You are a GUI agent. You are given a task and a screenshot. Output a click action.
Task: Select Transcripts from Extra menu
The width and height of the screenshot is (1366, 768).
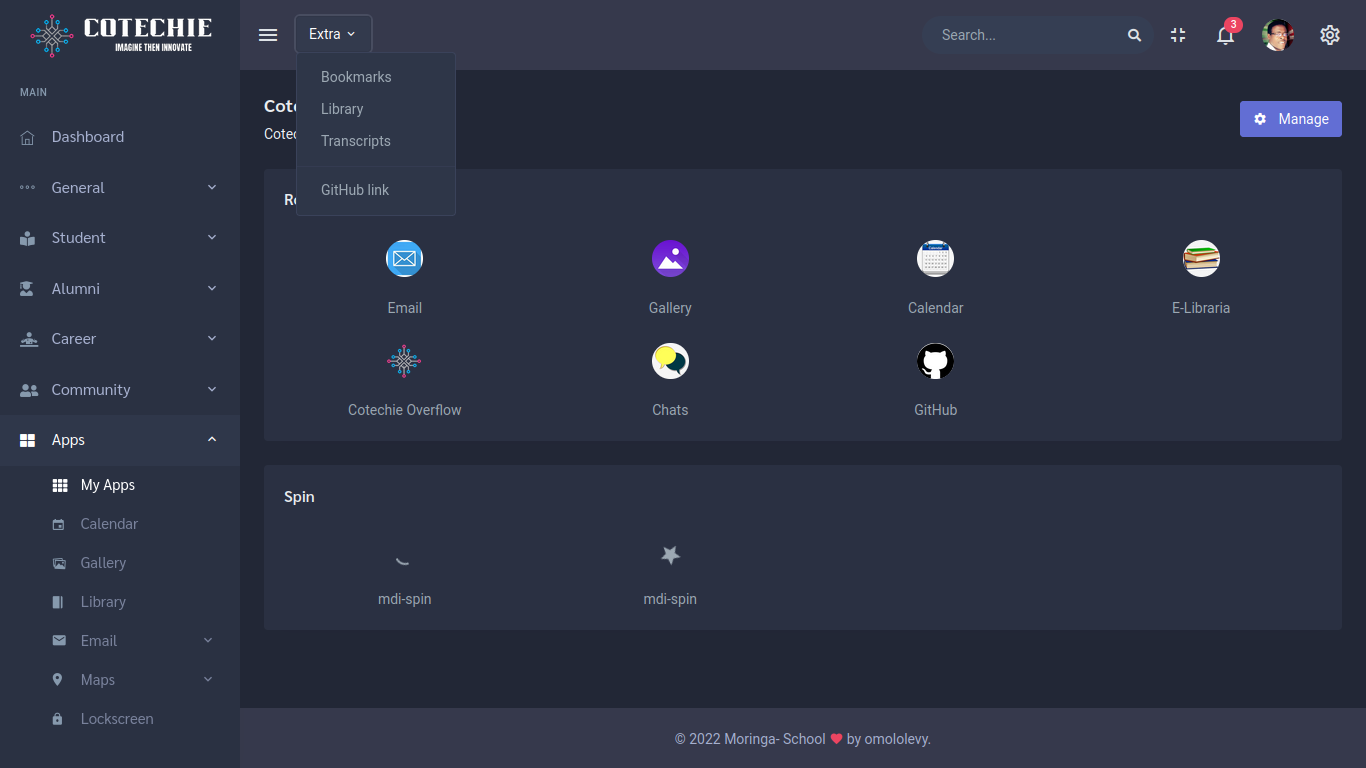pos(376,141)
